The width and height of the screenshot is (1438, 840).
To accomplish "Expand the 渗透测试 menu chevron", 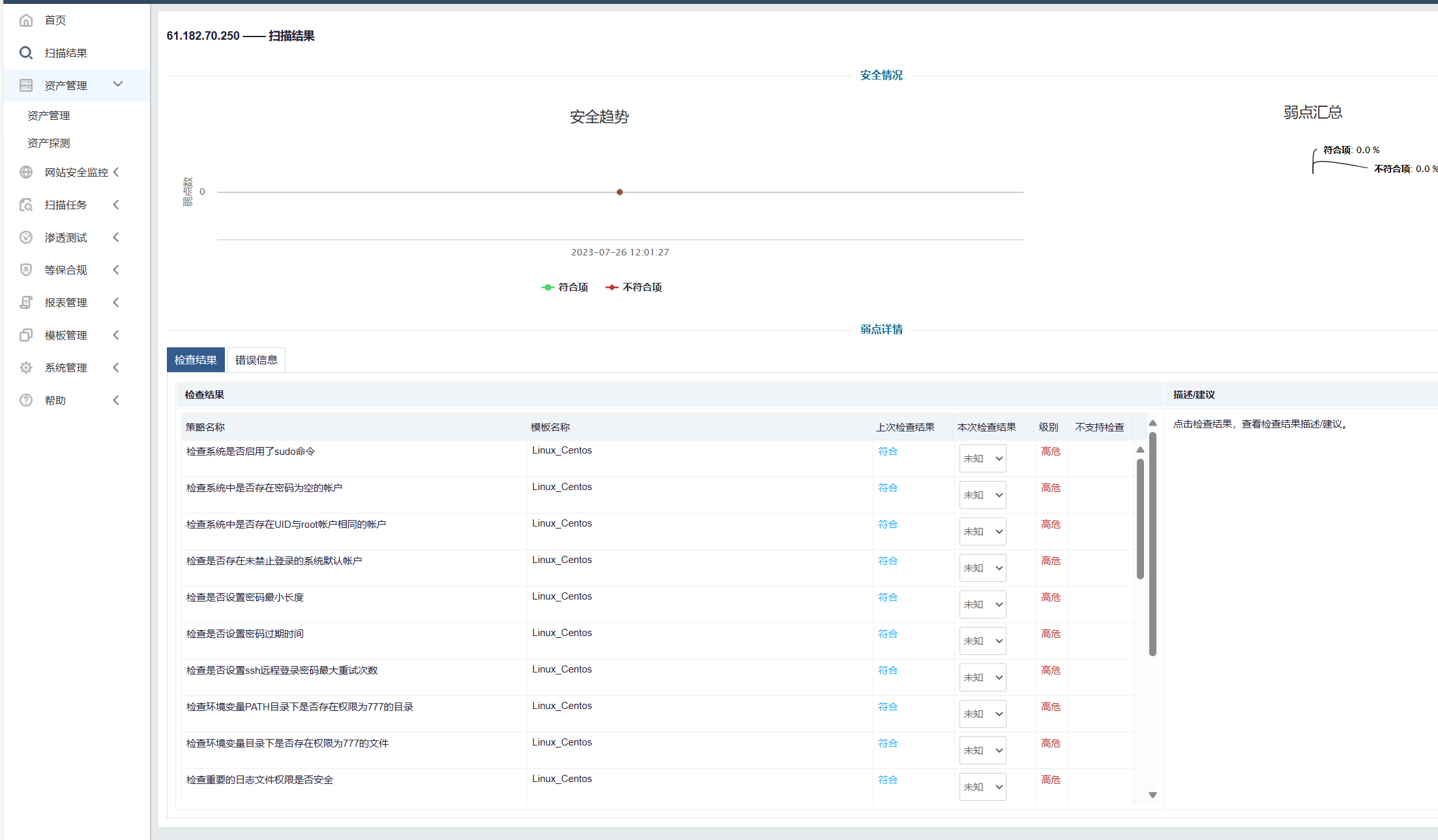I will 116,237.
